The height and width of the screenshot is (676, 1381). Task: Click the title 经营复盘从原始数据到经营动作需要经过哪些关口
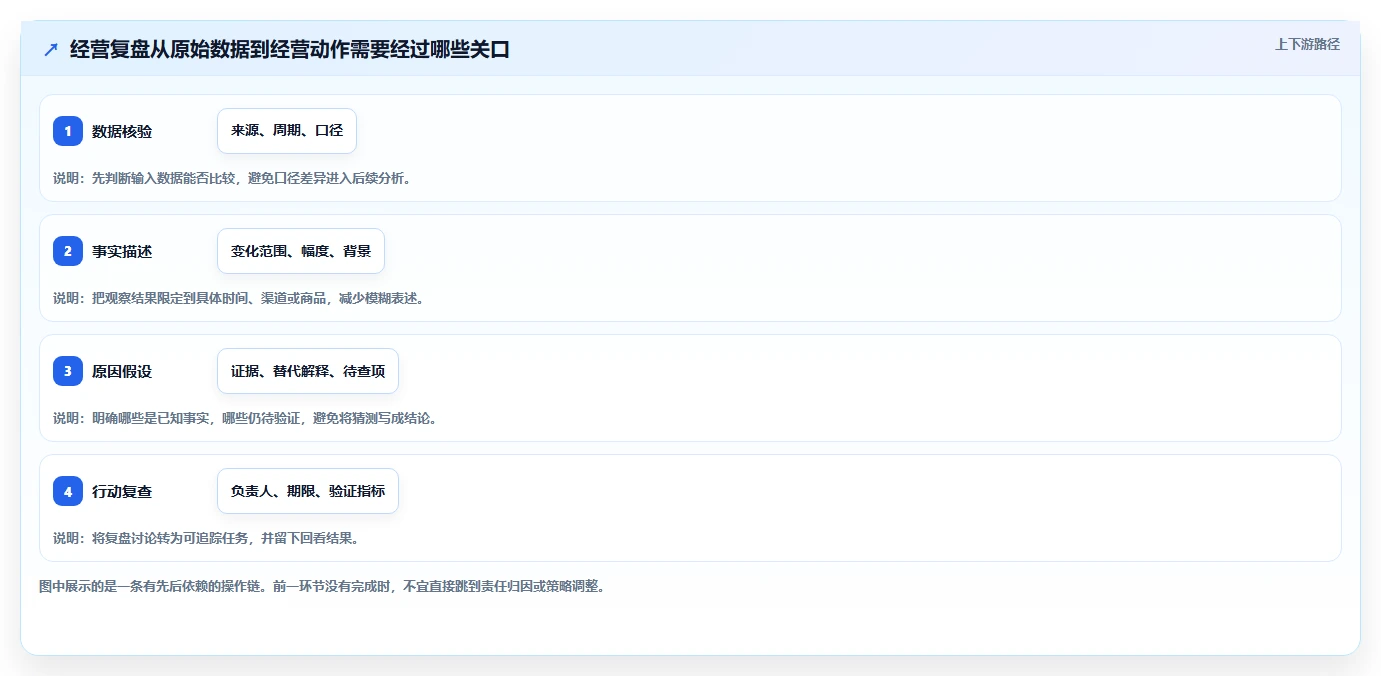pos(290,49)
